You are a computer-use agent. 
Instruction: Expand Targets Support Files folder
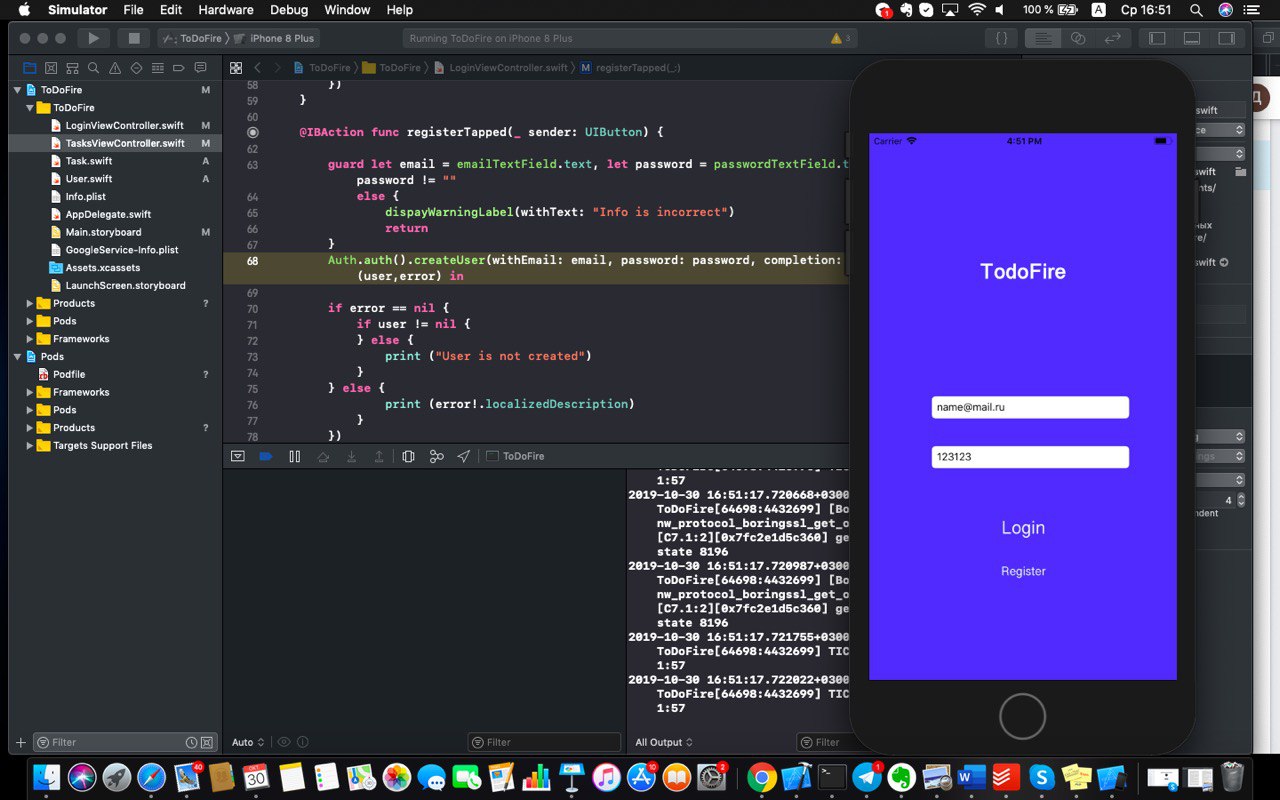pos(30,445)
